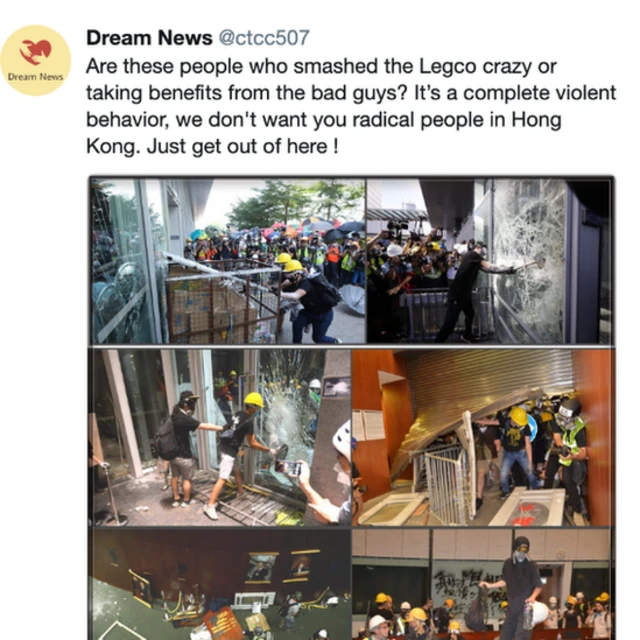Open photo of vandalized chamber with portraits
The width and height of the screenshot is (640, 640).
[221, 584]
